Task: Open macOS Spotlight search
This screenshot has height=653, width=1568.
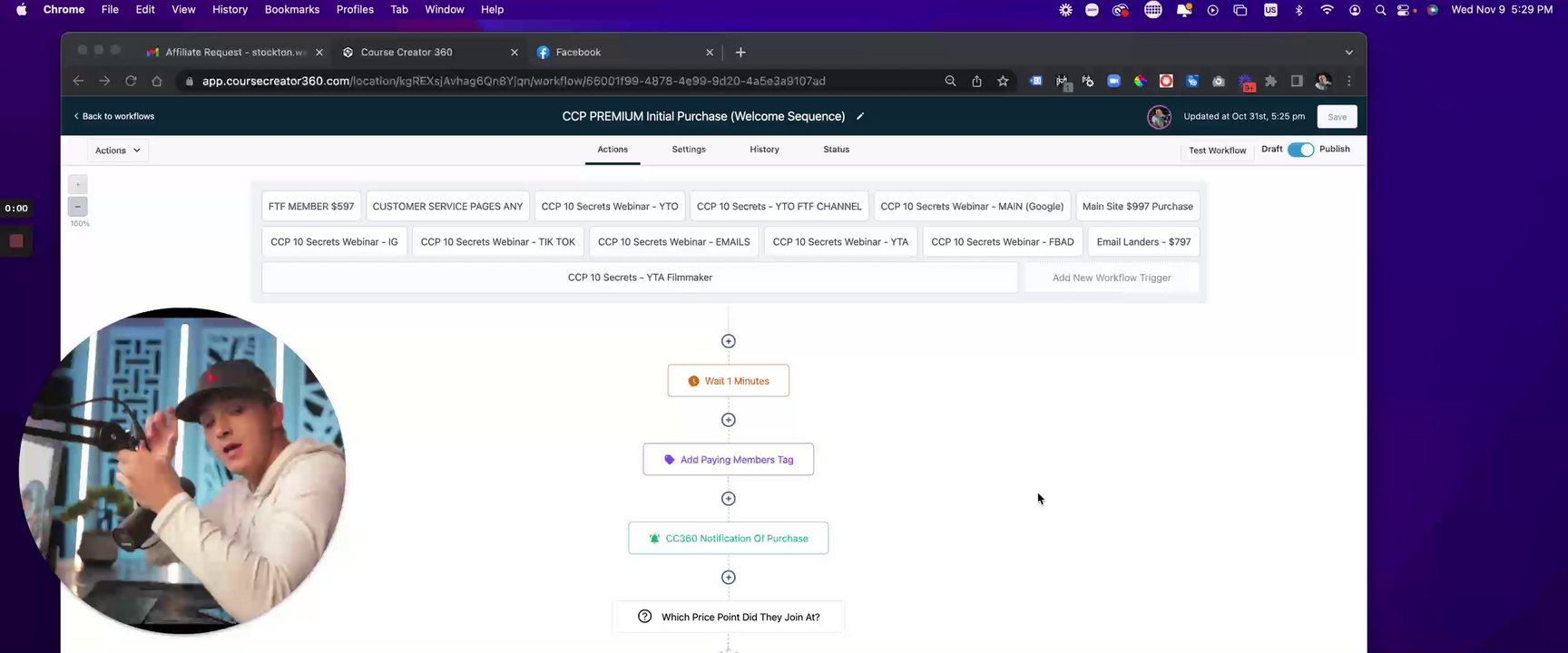Action: [1380, 10]
